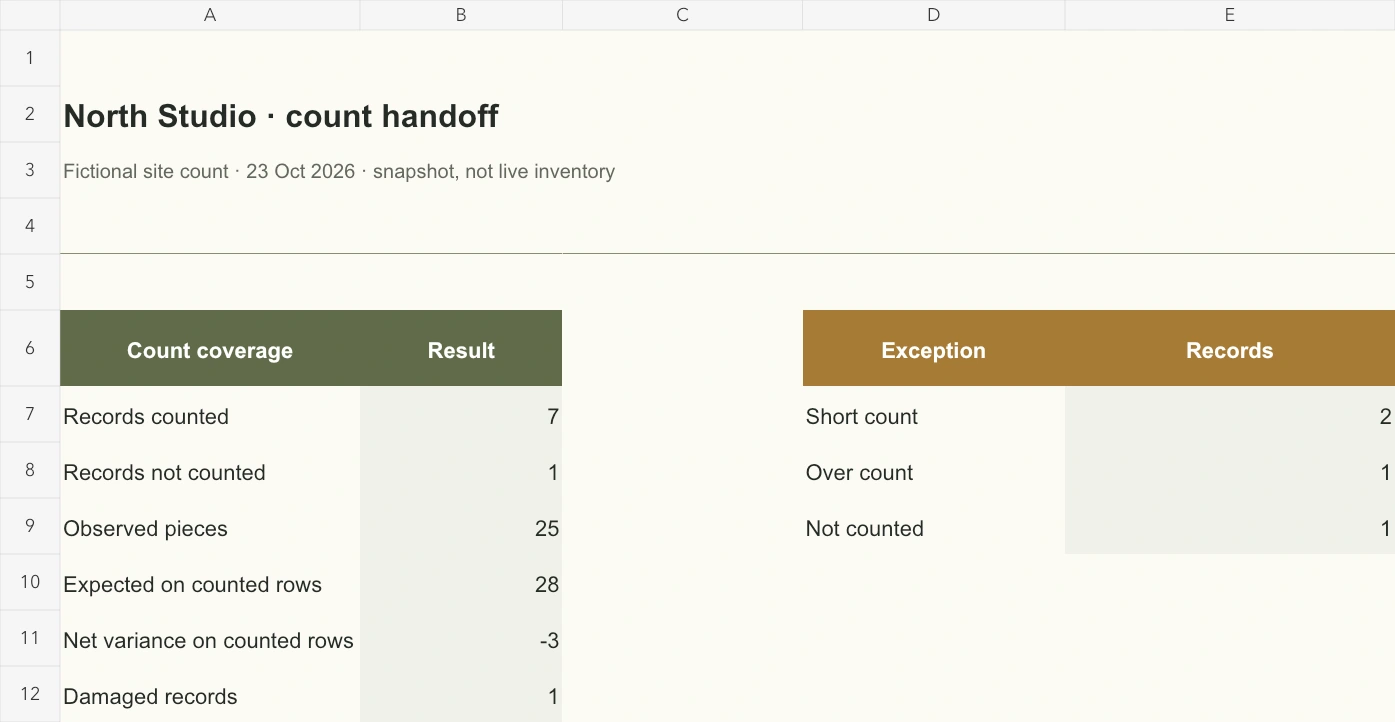The width and height of the screenshot is (1395, 722).
Task: Select row 6 header
Action: coord(30,348)
